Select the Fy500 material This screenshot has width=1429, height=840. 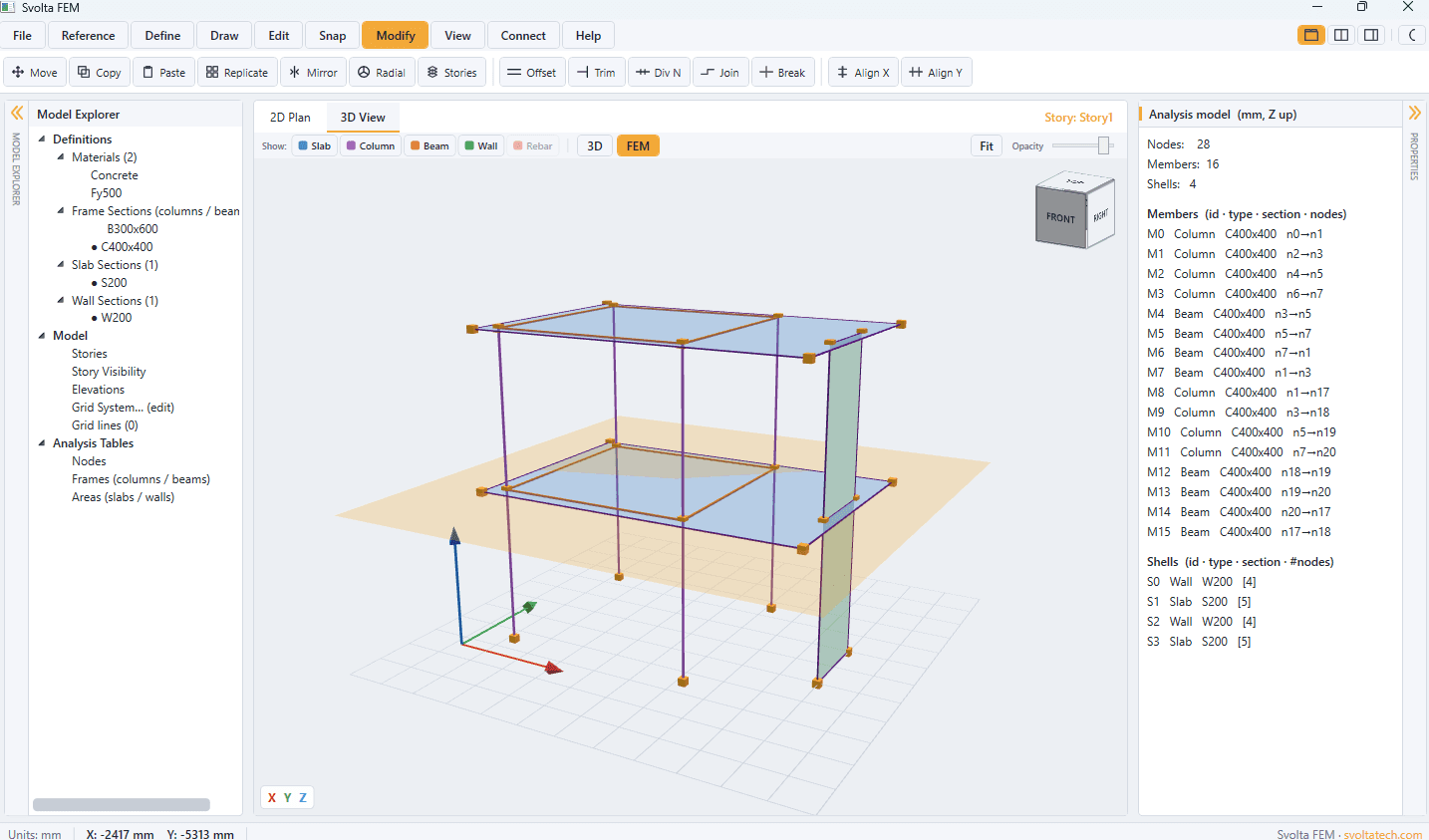(x=107, y=193)
